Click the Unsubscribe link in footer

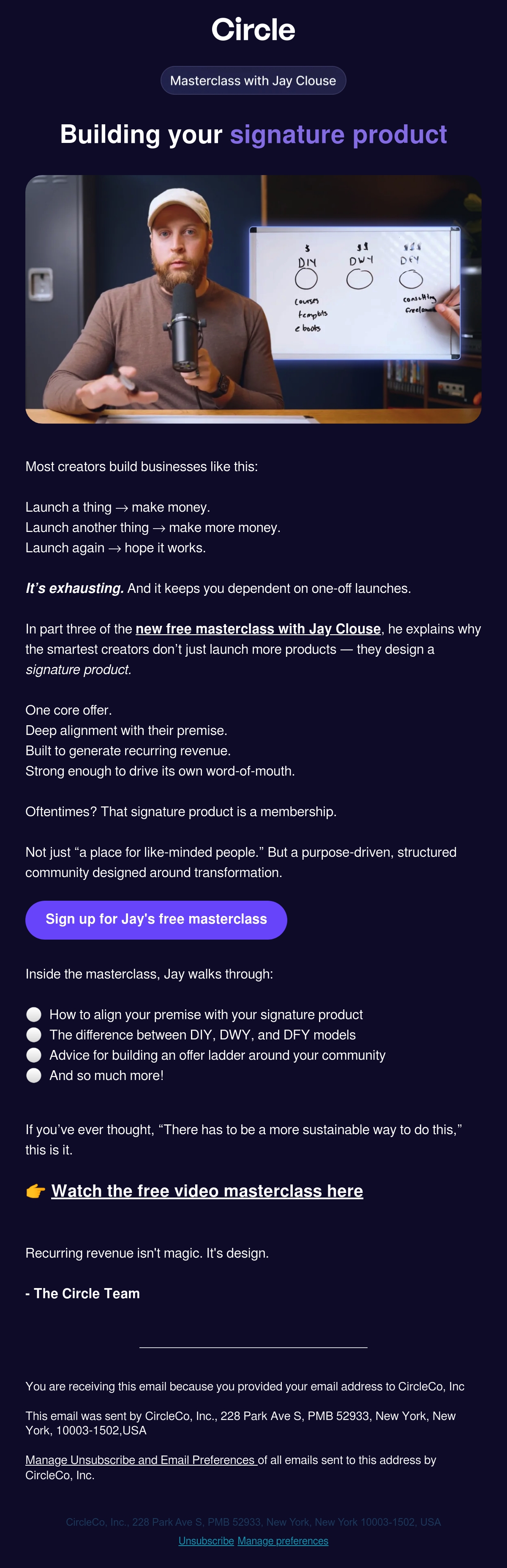(206, 1541)
